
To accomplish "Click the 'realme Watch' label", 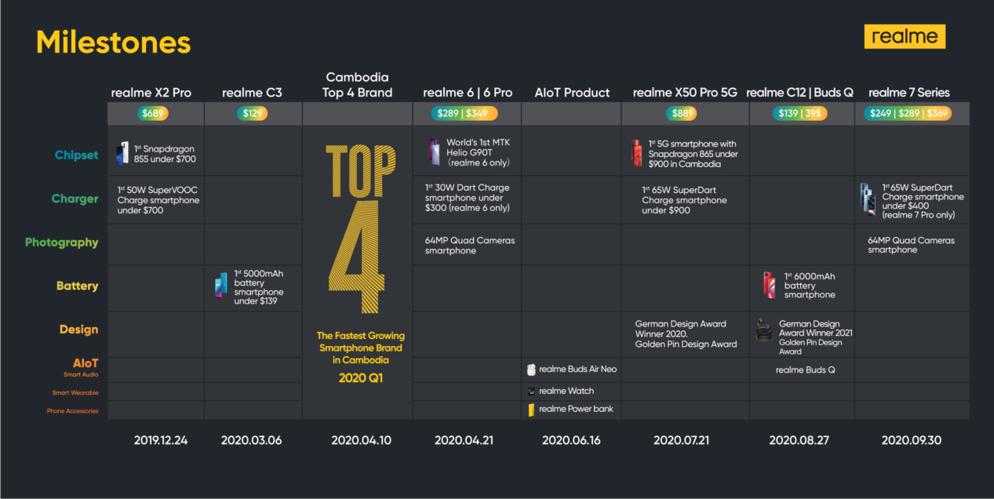I will pos(566,391).
